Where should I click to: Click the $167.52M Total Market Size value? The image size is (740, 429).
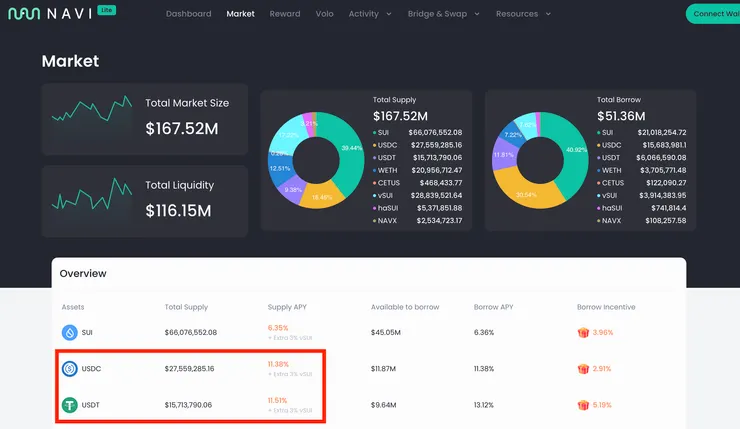coord(182,128)
